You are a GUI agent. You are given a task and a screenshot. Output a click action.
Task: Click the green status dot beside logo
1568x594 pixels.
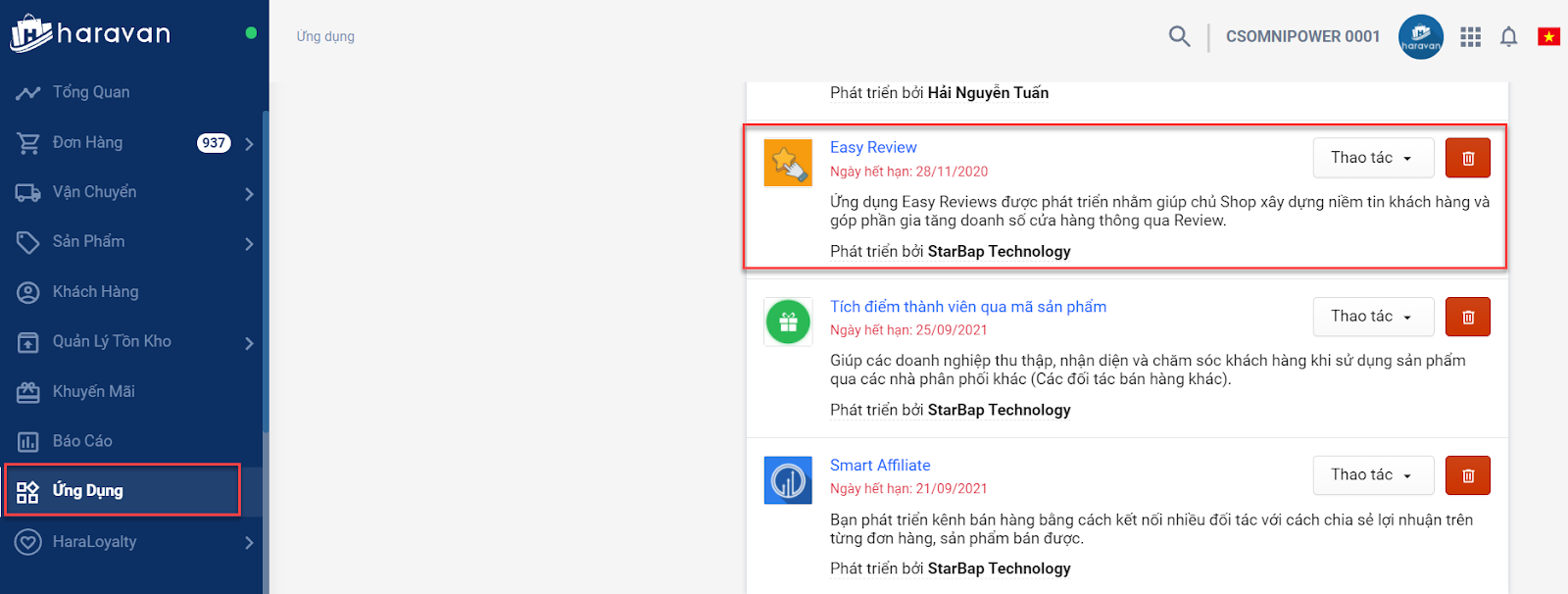pyautogui.click(x=251, y=33)
